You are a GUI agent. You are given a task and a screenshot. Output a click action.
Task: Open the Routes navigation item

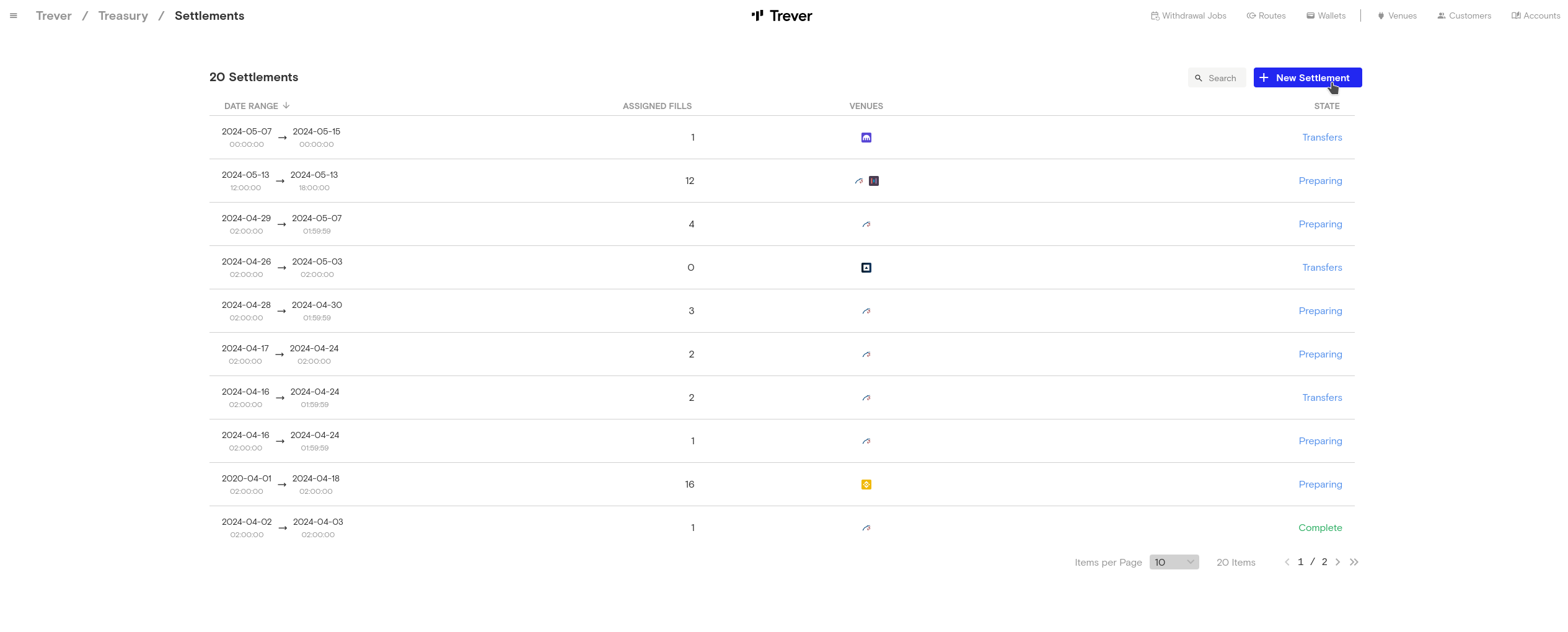[1266, 16]
